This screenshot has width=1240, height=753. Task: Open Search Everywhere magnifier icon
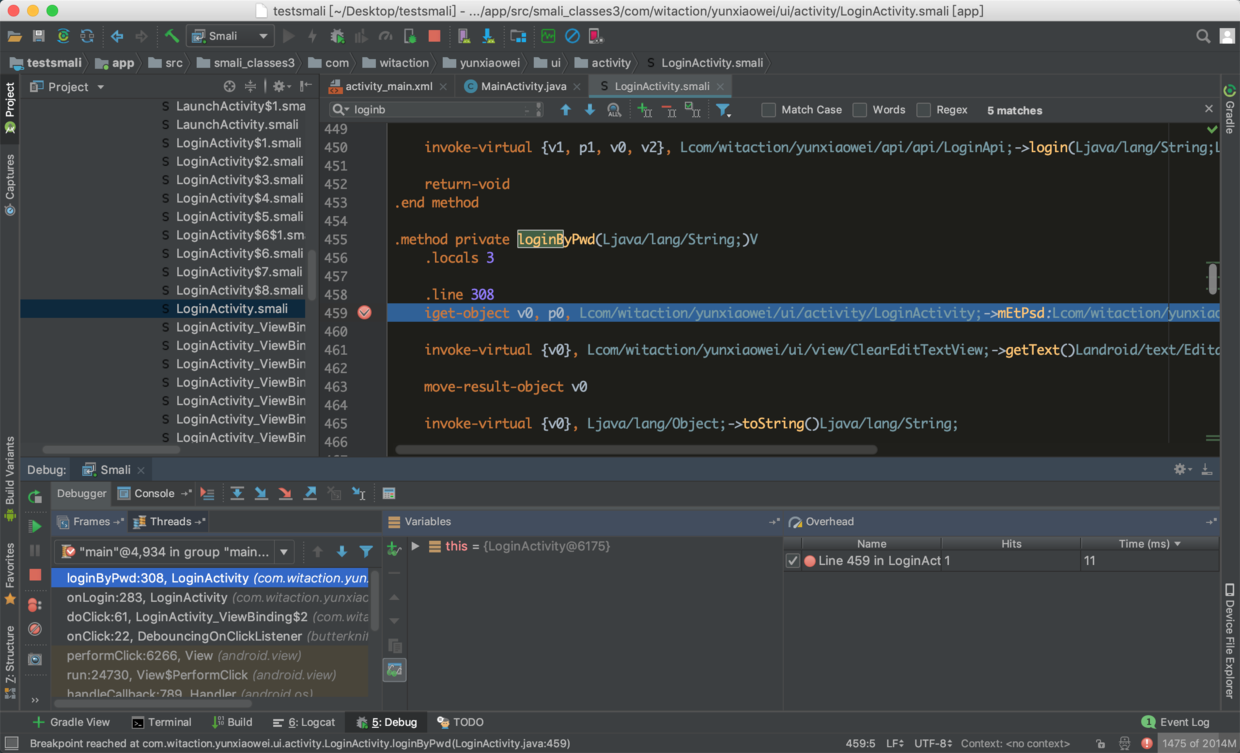[x=1203, y=36]
